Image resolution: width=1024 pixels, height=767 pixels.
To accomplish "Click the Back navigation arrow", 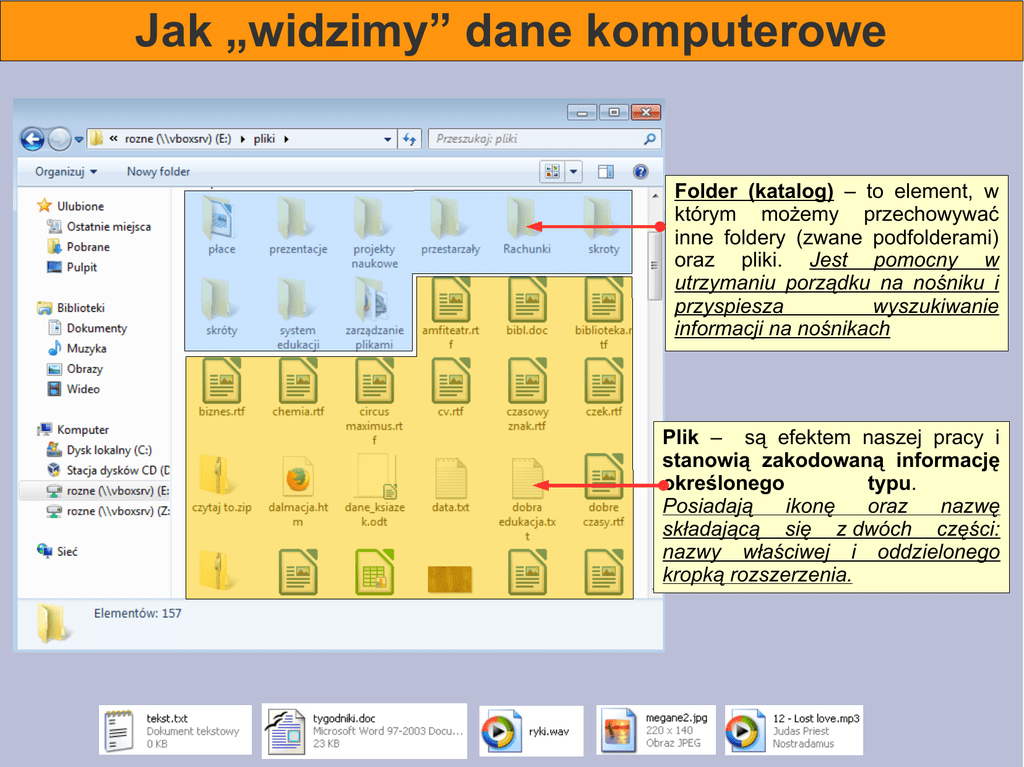I will 32,139.
